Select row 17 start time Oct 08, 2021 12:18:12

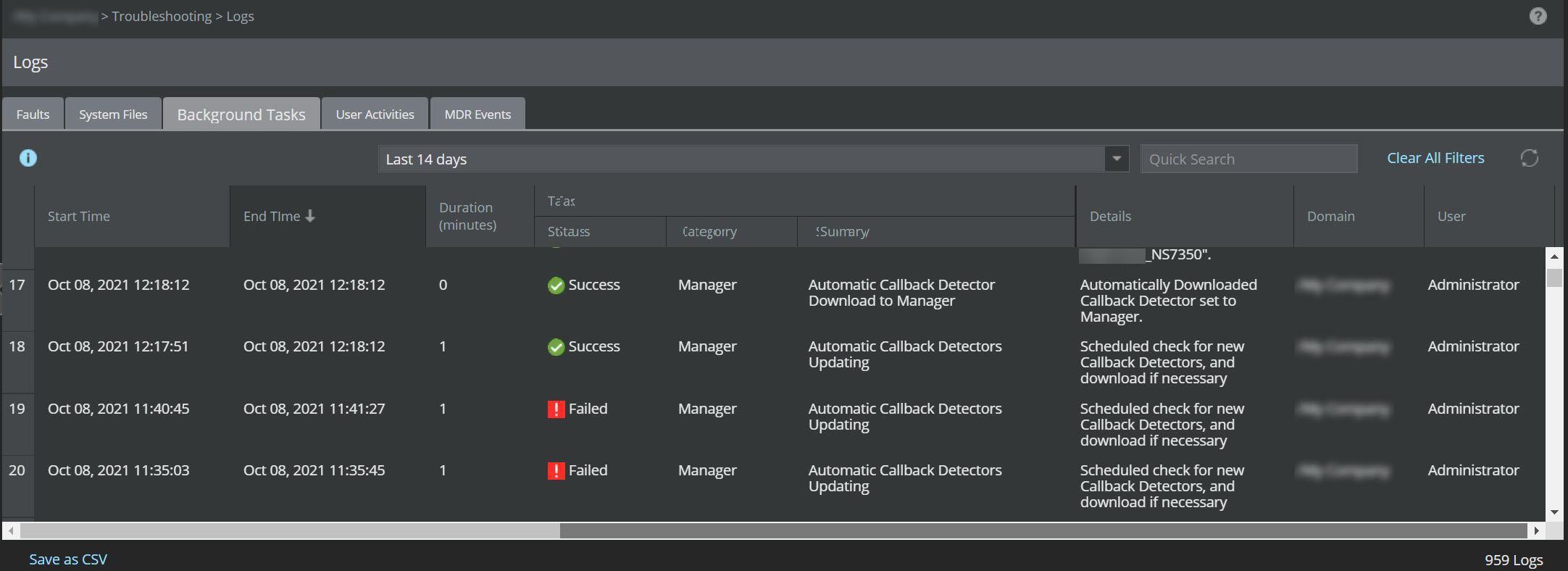118,285
